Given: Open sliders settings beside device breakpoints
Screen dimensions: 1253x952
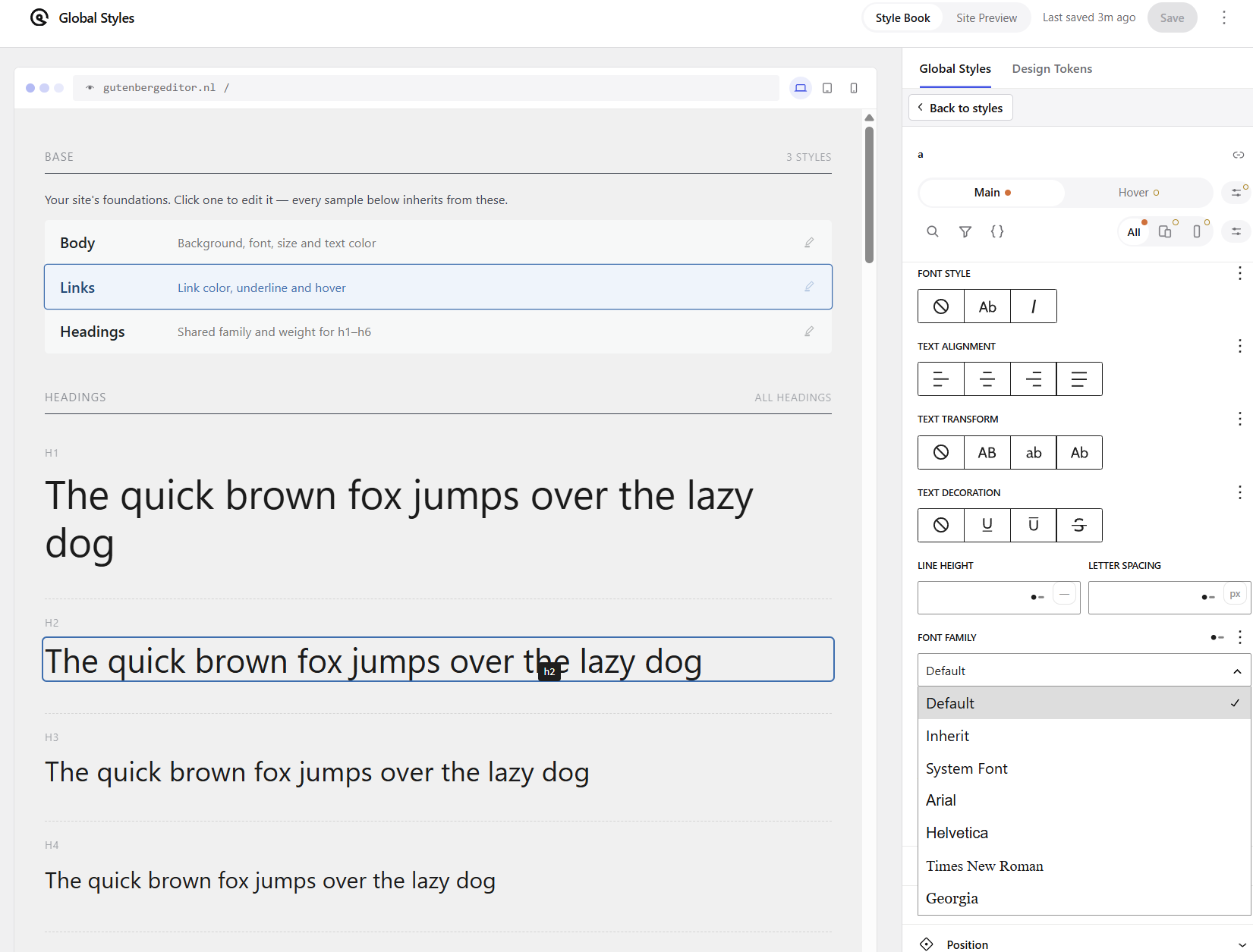Looking at the screenshot, I should (1236, 231).
